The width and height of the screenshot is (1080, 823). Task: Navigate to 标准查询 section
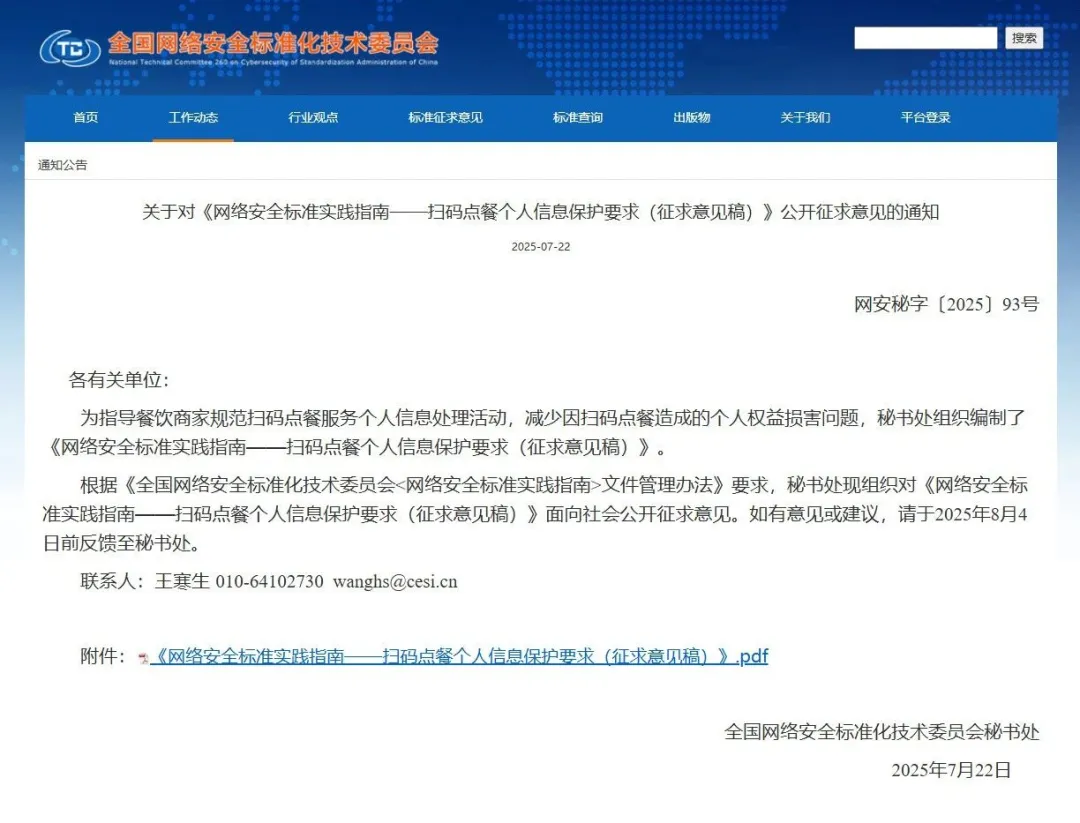[578, 118]
